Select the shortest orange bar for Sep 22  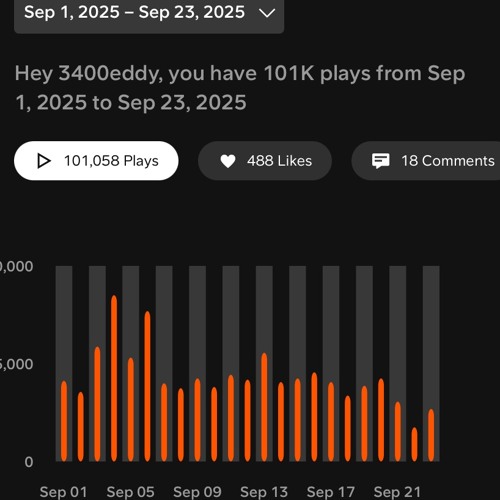click(414, 444)
